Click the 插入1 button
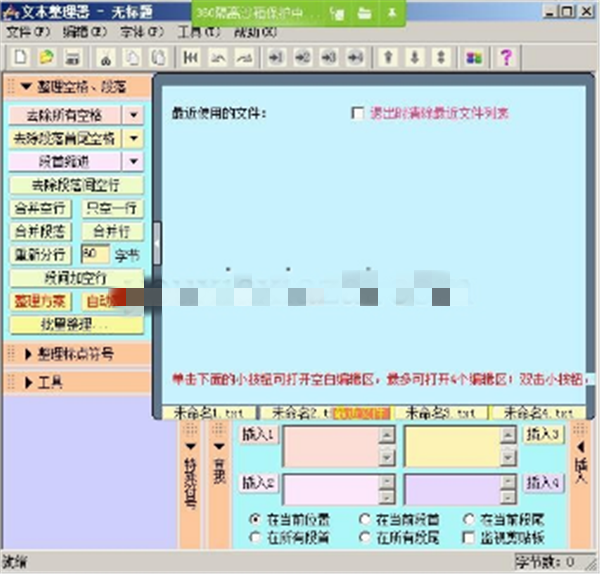Viewport: 600px width, 574px height. click(x=259, y=435)
